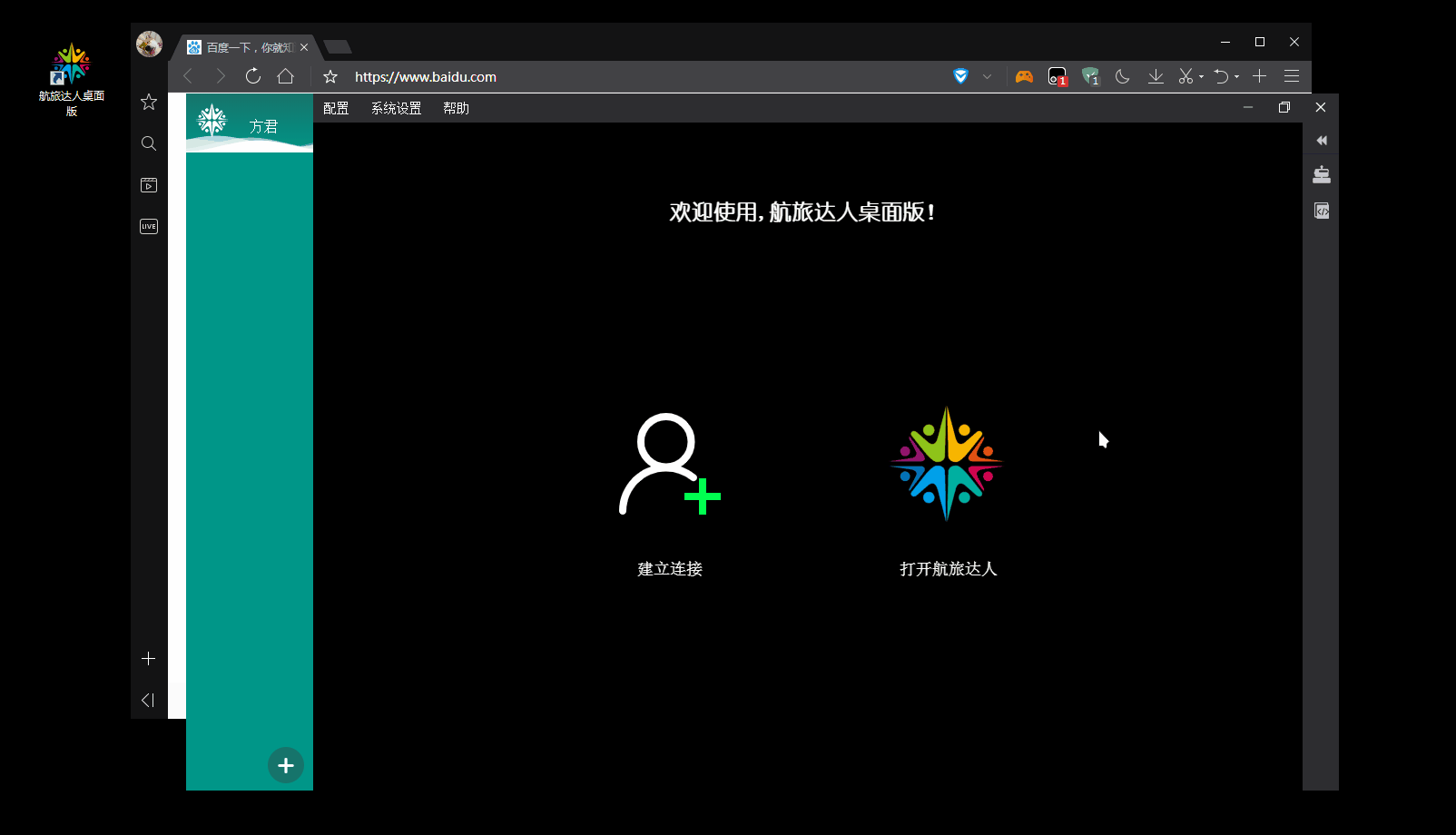The width and height of the screenshot is (1456, 835).
Task: Click the browser profile avatar
Action: (149, 44)
